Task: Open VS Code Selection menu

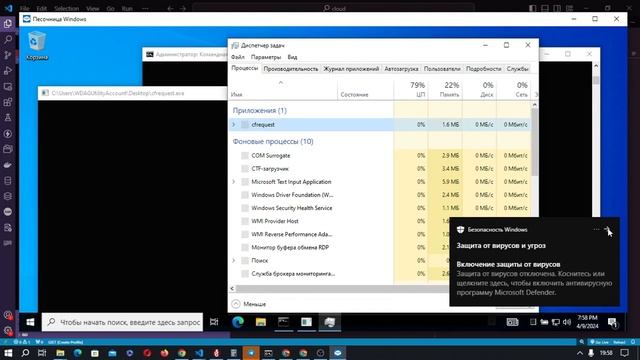Action: 67,8
